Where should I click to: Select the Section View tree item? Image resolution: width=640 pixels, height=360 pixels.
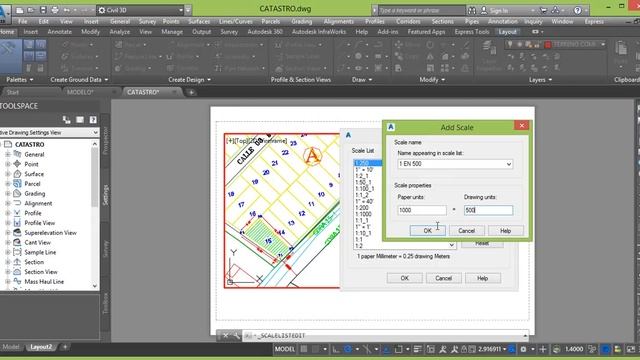tap(40, 272)
